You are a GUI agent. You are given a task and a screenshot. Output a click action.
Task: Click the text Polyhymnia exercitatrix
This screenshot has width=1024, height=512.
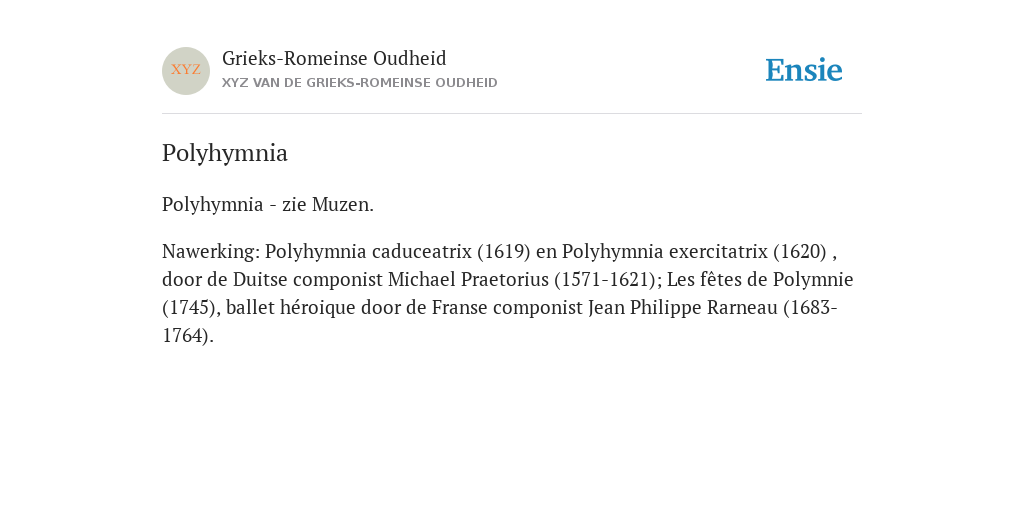665,251
